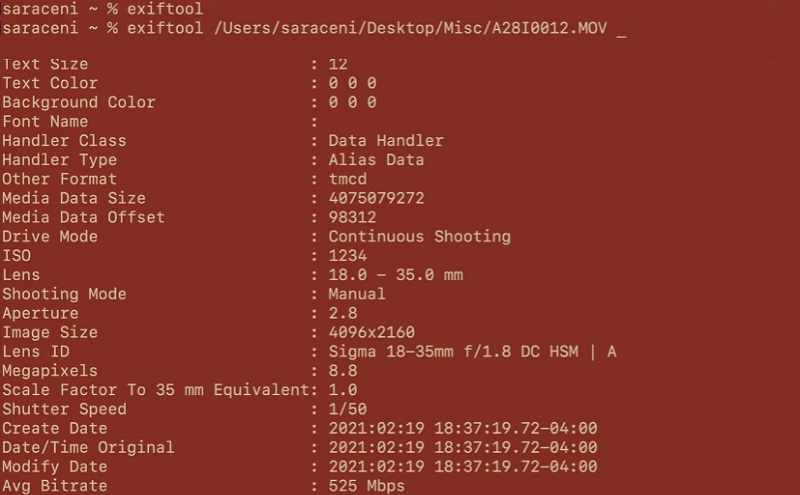Click the Modify Date timestamp value
This screenshot has width=800, height=495.
(x=462, y=466)
